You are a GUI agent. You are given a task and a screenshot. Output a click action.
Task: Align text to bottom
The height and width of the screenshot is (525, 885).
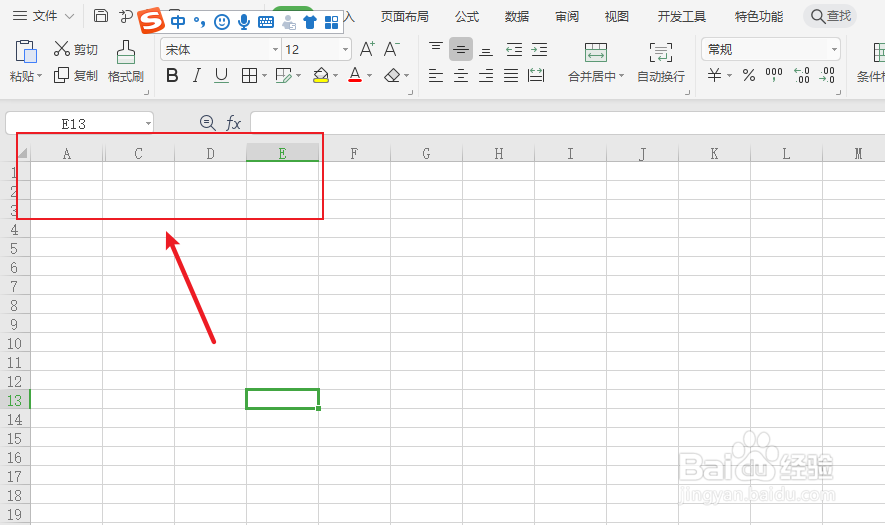pyautogui.click(x=485, y=51)
